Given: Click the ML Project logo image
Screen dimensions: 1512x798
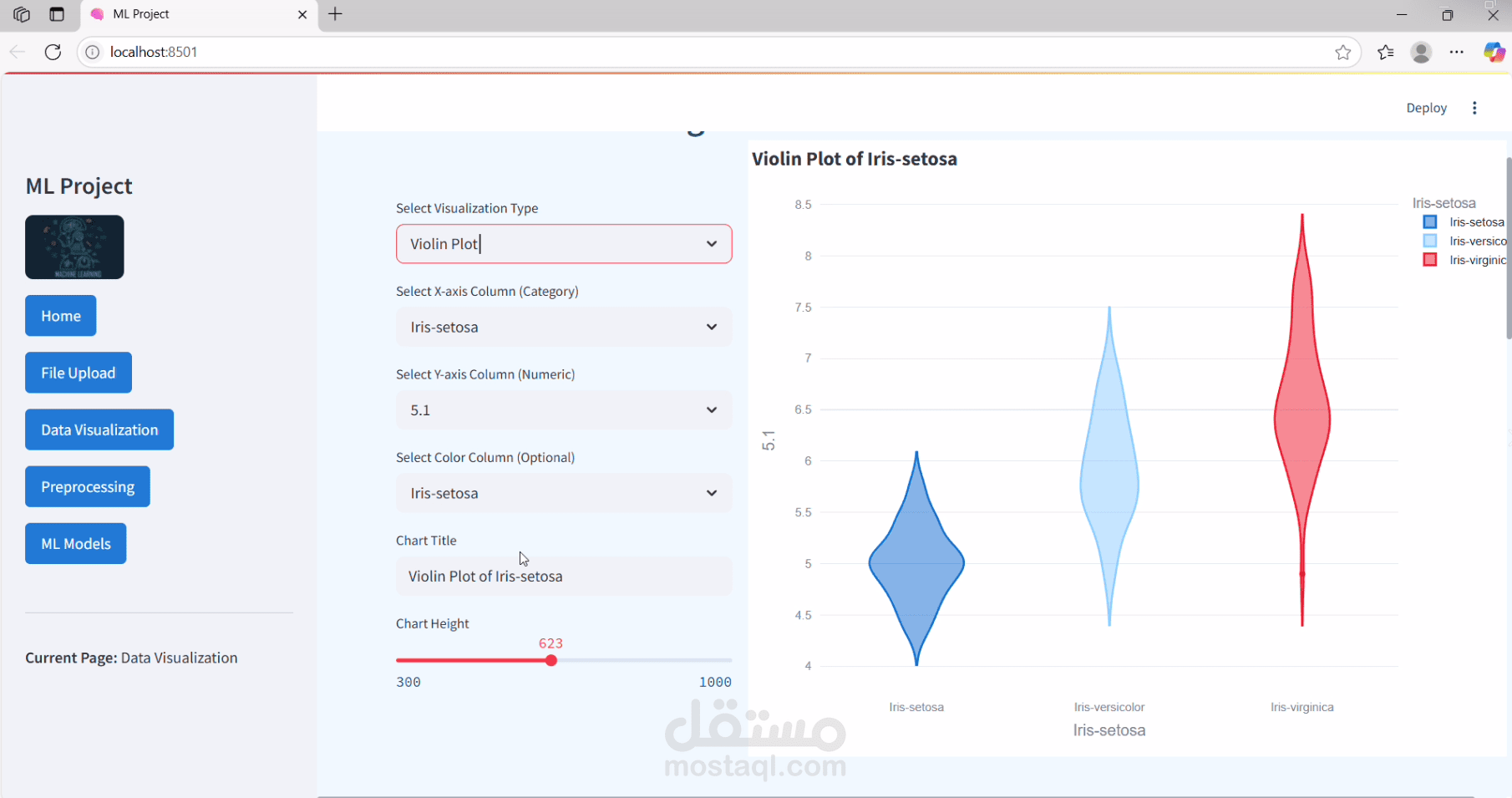Looking at the screenshot, I should (x=74, y=247).
